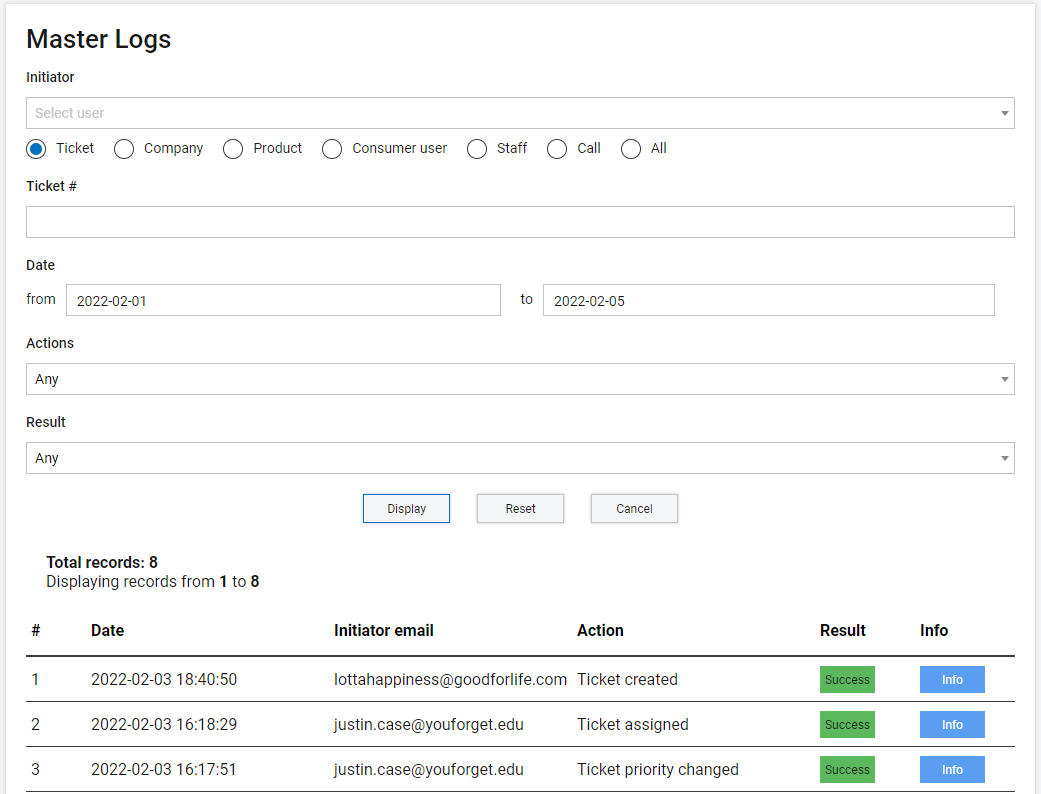Open Info for Ticket created record
This screenshot has width=1041, height=794.
point(952,680)
